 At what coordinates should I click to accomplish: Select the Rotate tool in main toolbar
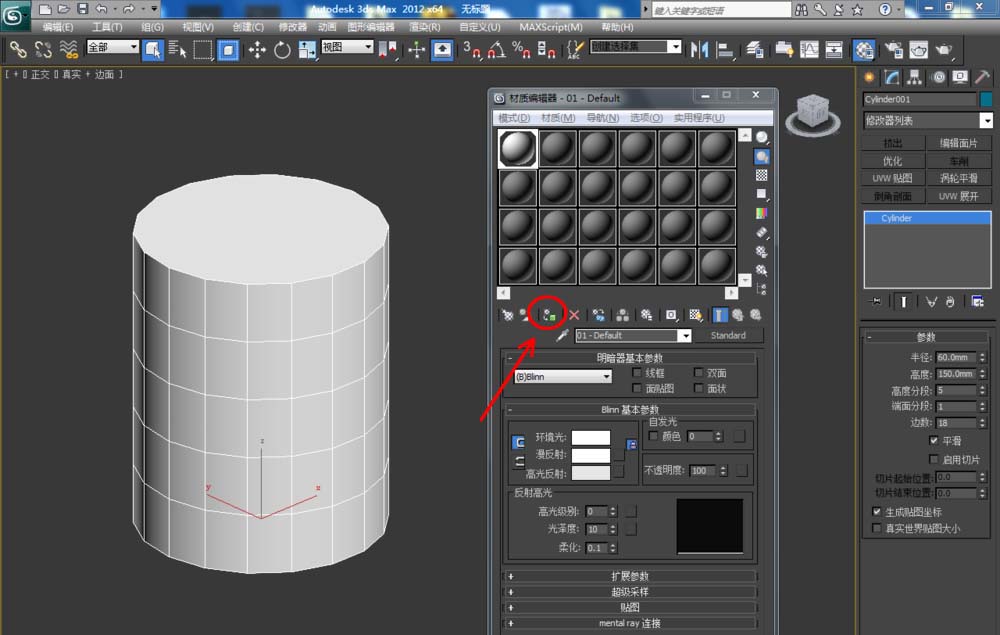click(283, 49)
